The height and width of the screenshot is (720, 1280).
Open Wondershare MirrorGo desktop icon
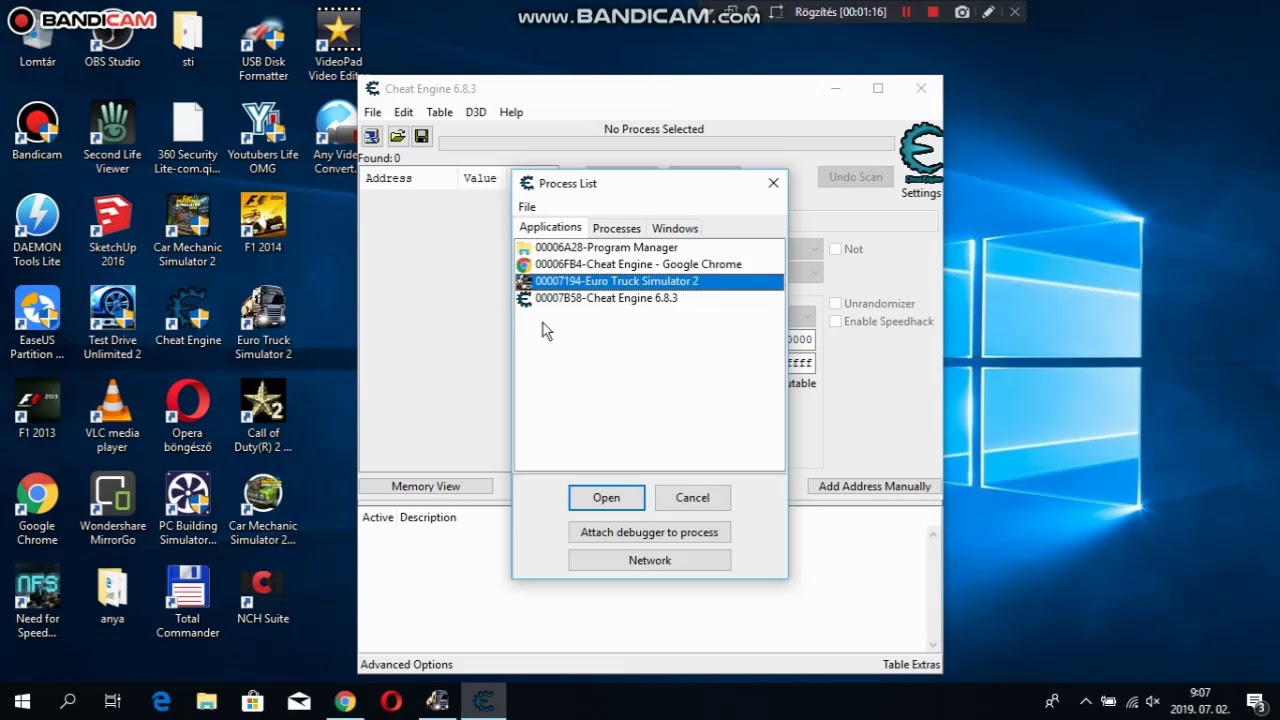[112, 510]
